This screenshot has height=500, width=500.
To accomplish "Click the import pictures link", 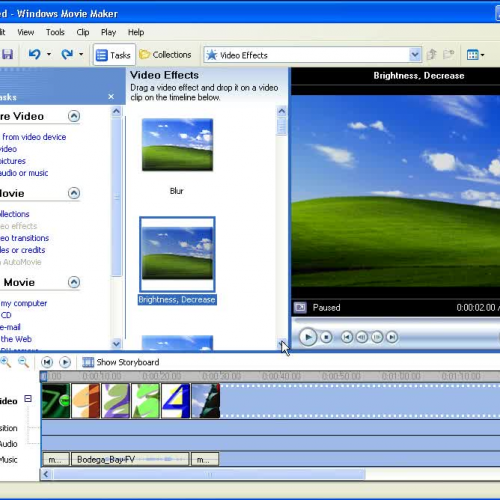I will click(13, 161).
